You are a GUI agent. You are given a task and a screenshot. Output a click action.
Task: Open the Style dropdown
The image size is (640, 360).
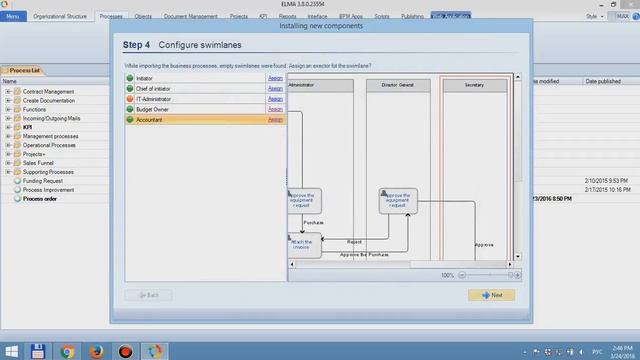coord(595,16)
